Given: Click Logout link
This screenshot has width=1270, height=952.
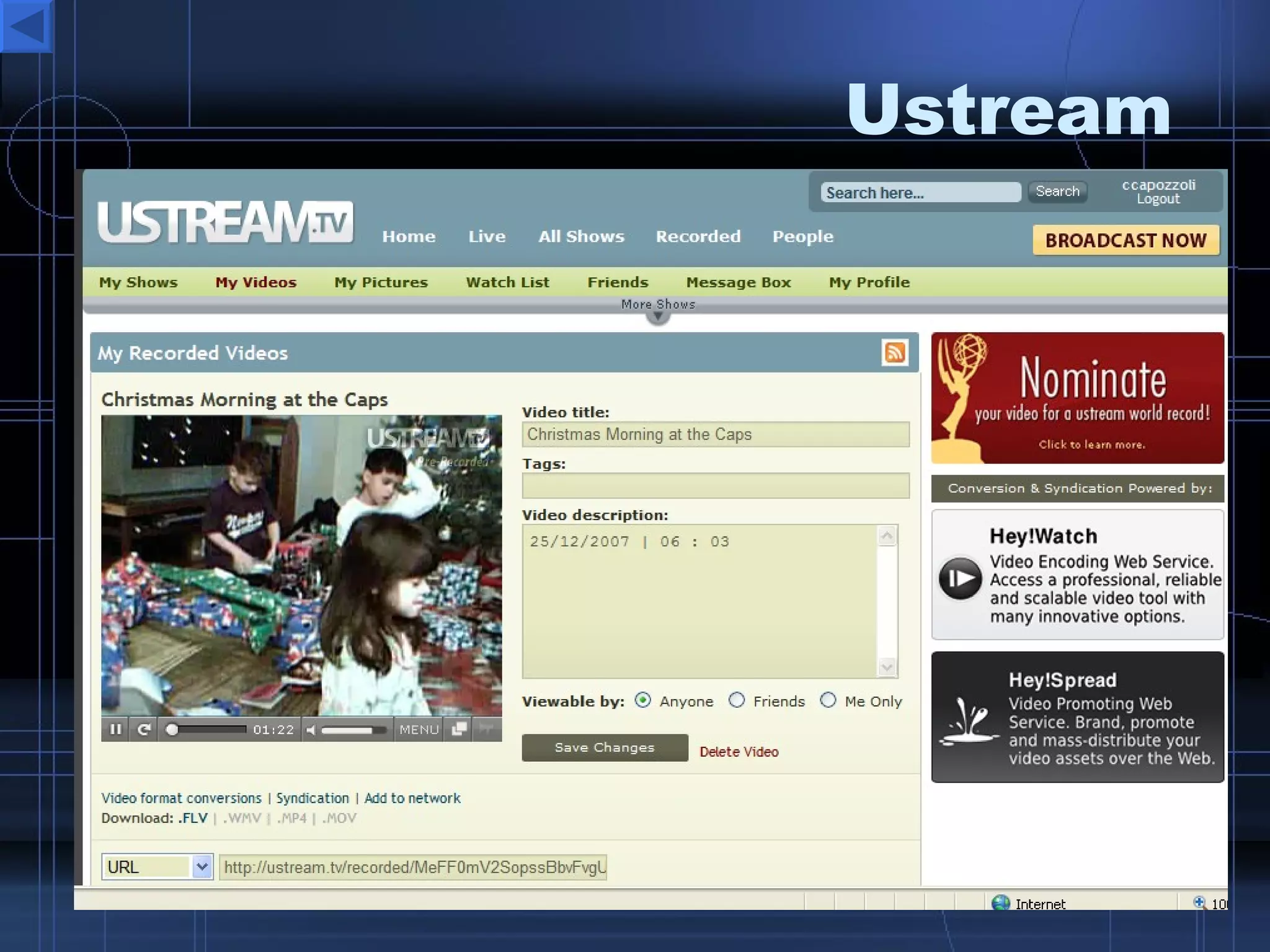Looking at the screenshot, I should click(x=1158, y=199).
